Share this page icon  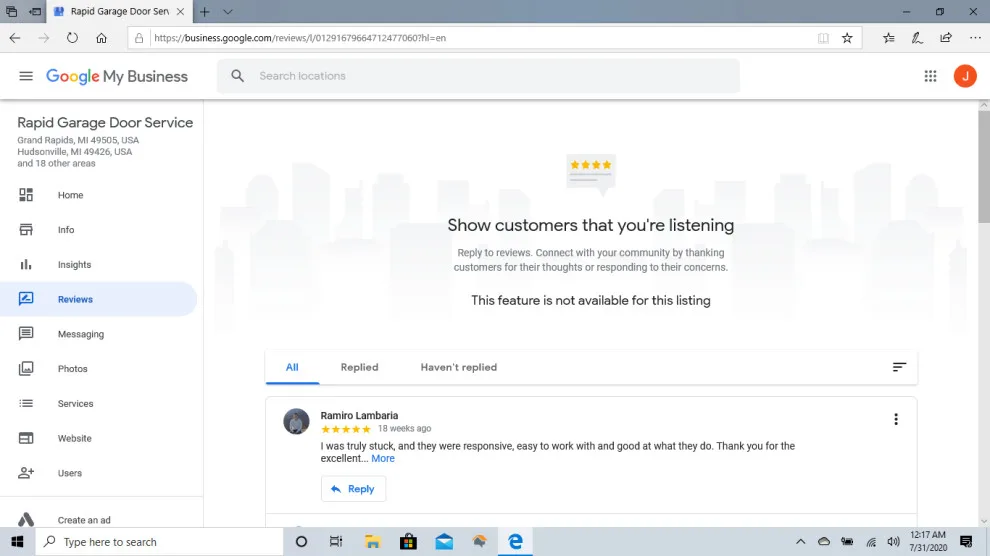946,38
